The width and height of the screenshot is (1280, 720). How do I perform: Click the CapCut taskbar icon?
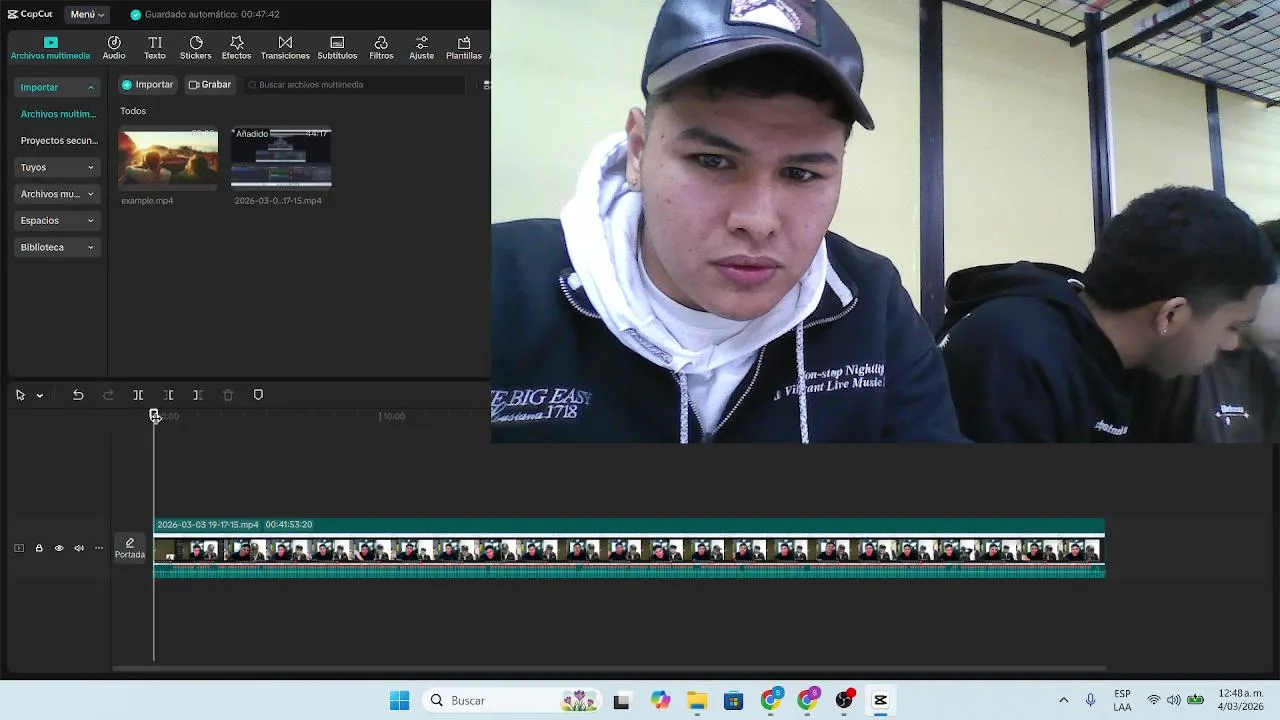point(881,701)
